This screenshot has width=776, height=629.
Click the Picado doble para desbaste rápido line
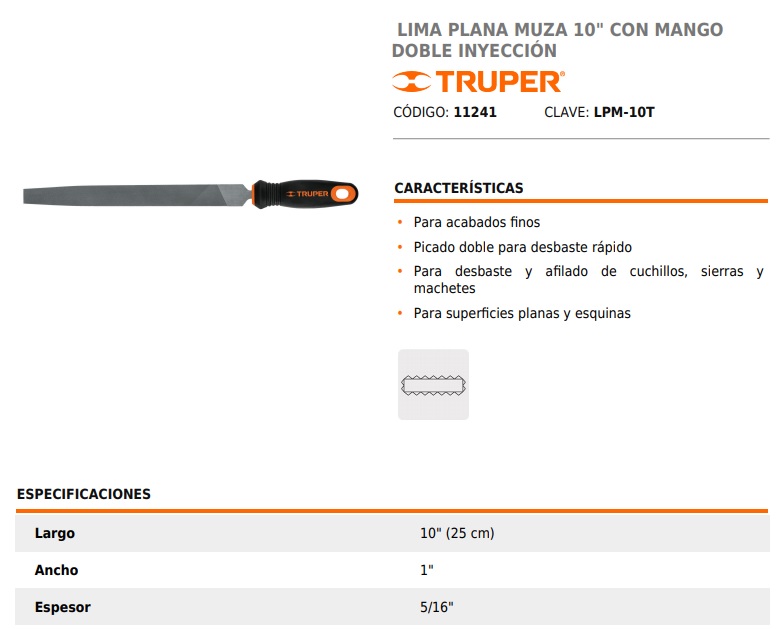tap(522, 247)
